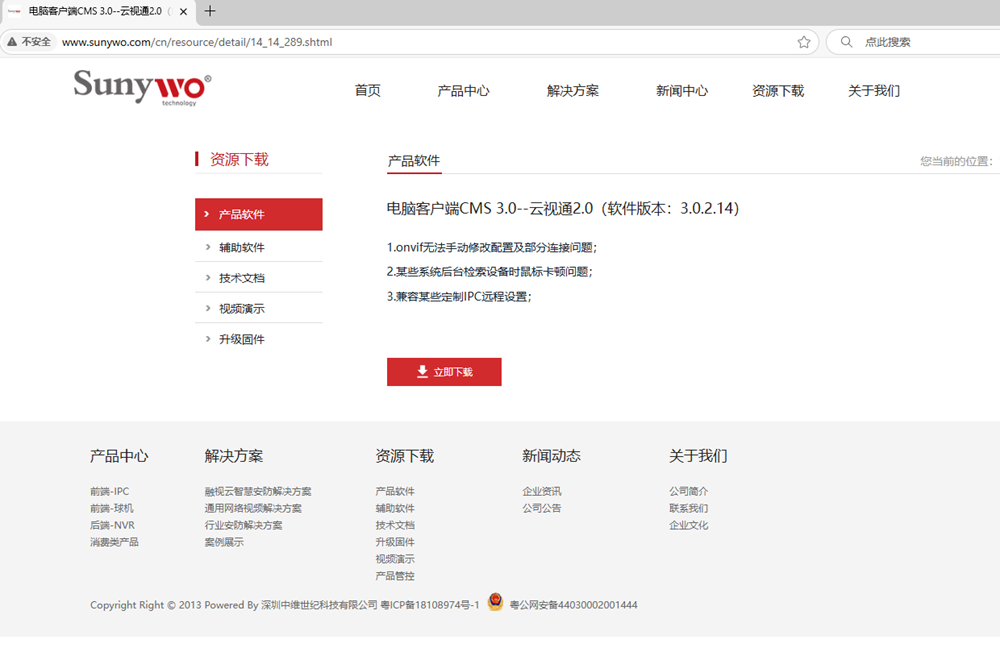Screen dimensions: 1000x652
Task: Click the address bar URL
Action: pos(197,42)
